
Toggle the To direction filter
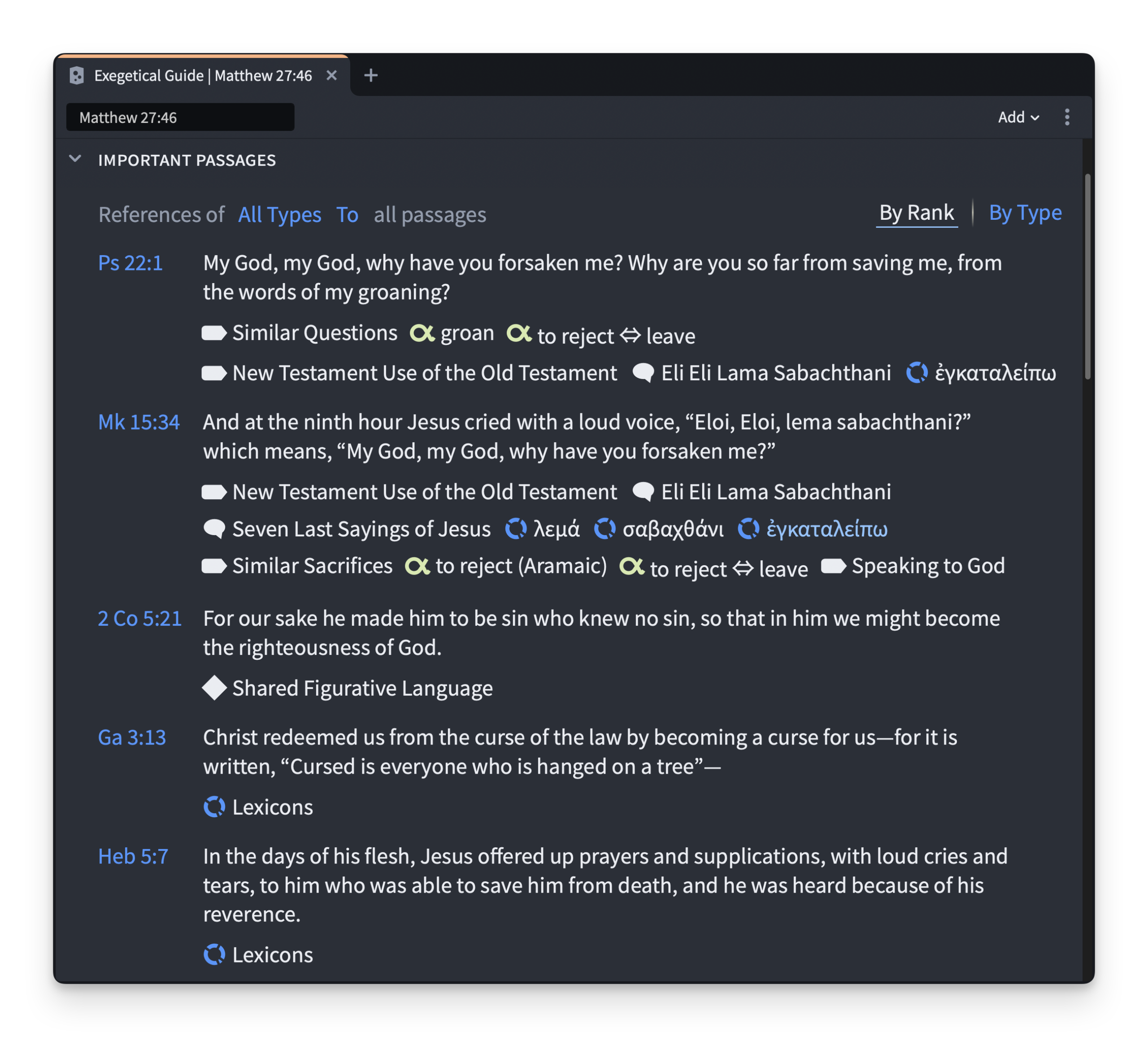[x=347, y=215]
